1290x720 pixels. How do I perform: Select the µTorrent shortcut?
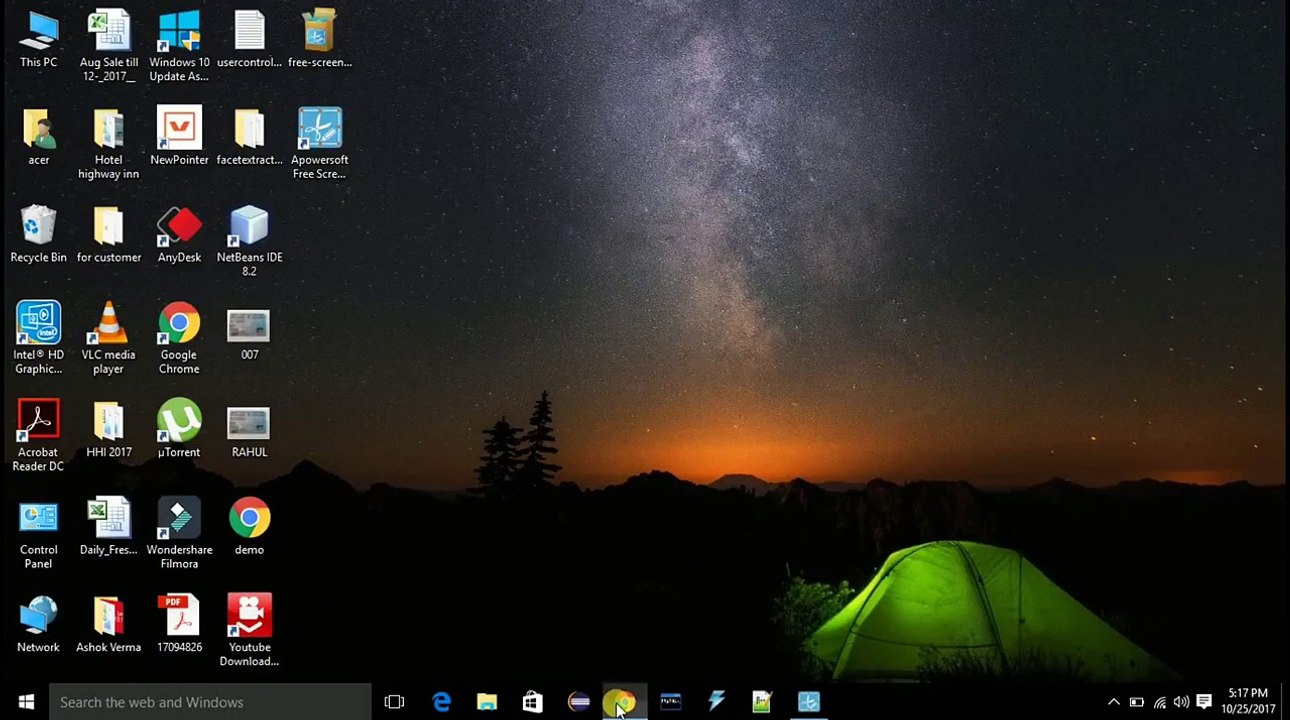coord(179,429)
